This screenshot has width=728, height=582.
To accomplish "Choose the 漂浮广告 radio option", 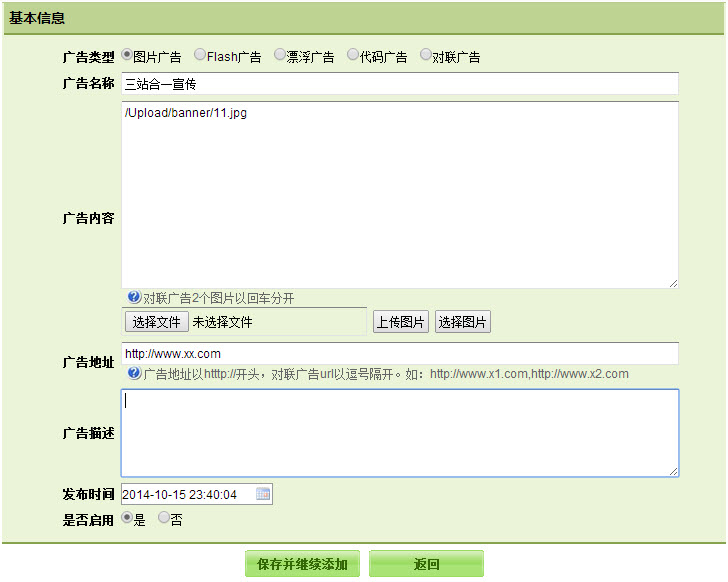I will tap(280, 55).
